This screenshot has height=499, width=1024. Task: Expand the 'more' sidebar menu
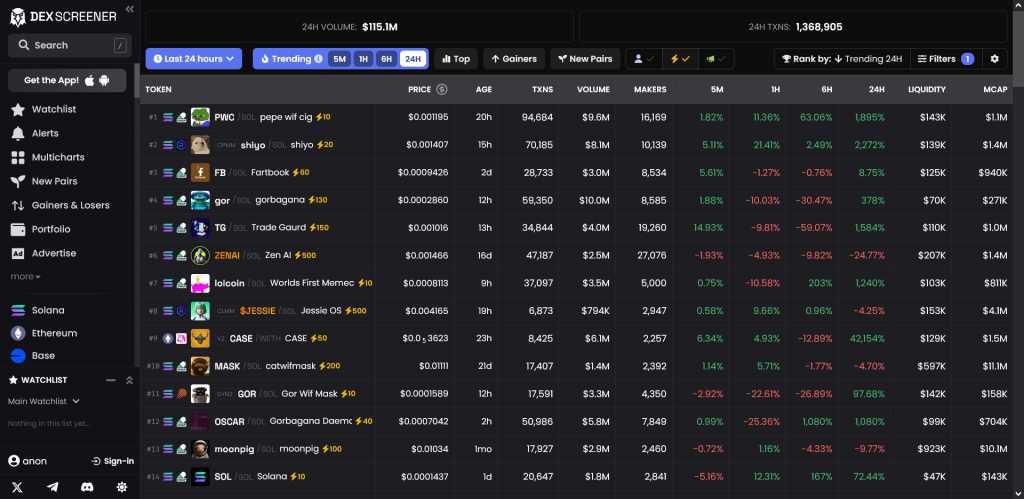pyautogui.click(x=25, y=277)
